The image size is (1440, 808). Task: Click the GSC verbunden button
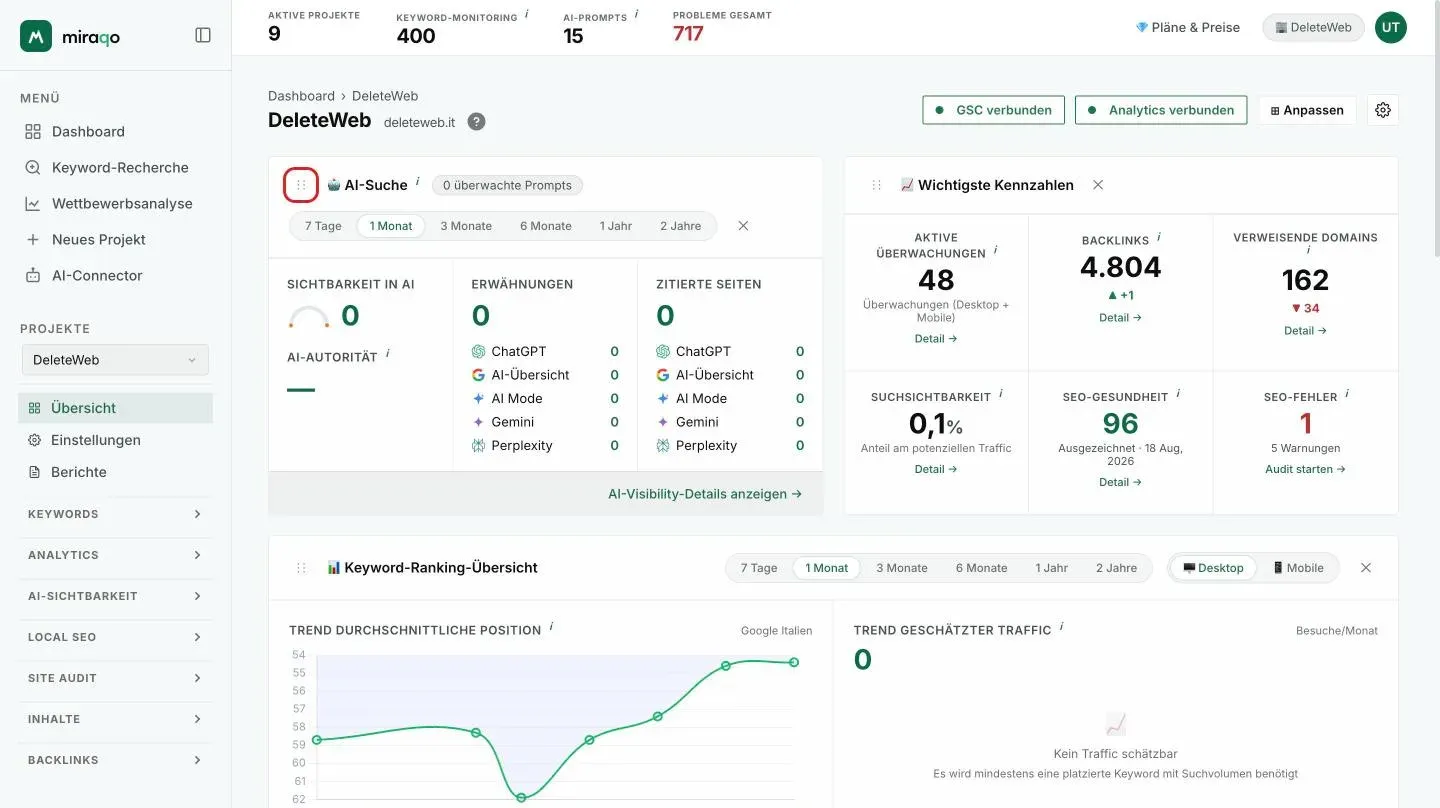[x=992, y=110]
